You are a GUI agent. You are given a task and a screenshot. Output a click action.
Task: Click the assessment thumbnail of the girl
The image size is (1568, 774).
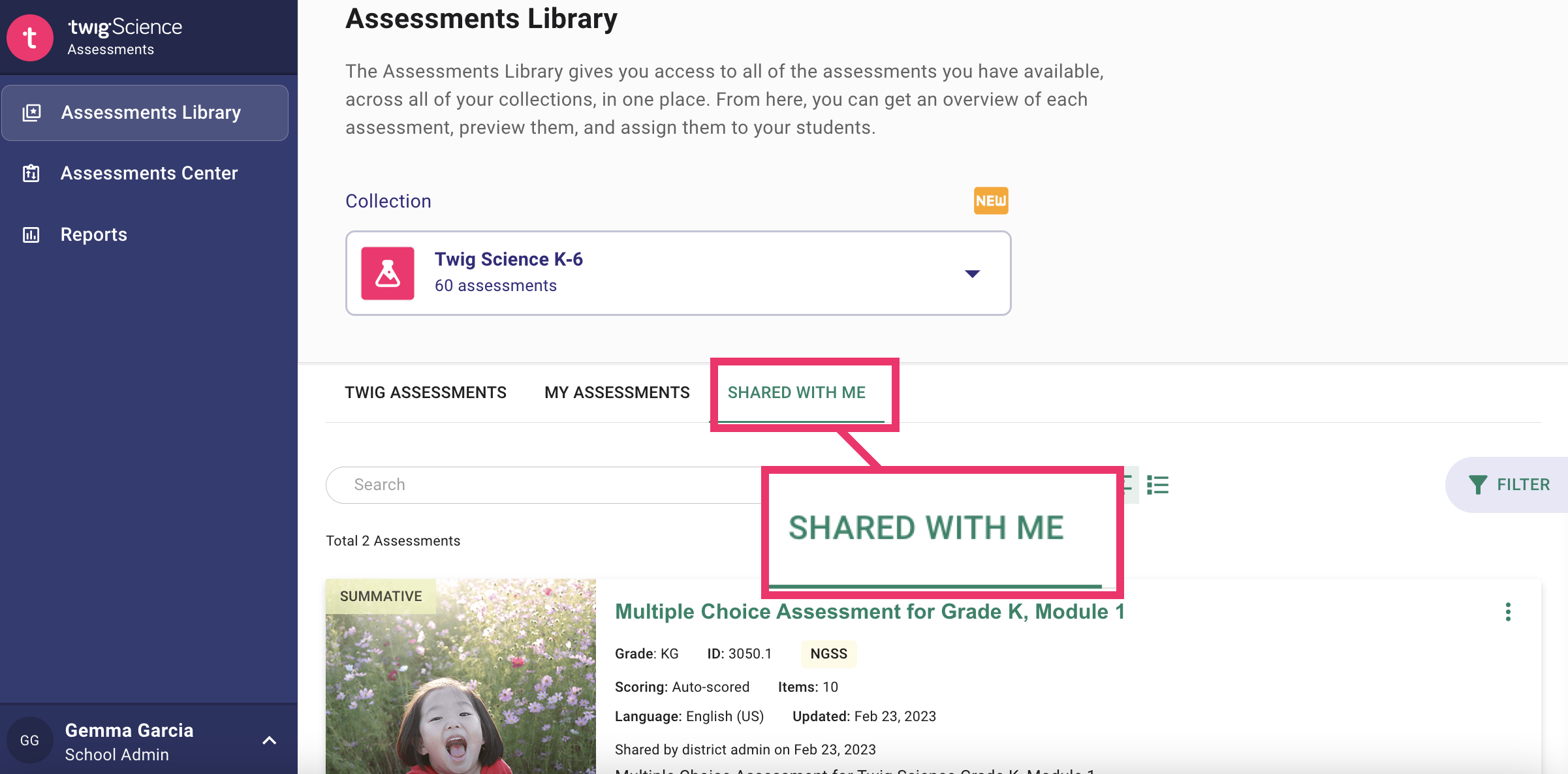(461, 676)
